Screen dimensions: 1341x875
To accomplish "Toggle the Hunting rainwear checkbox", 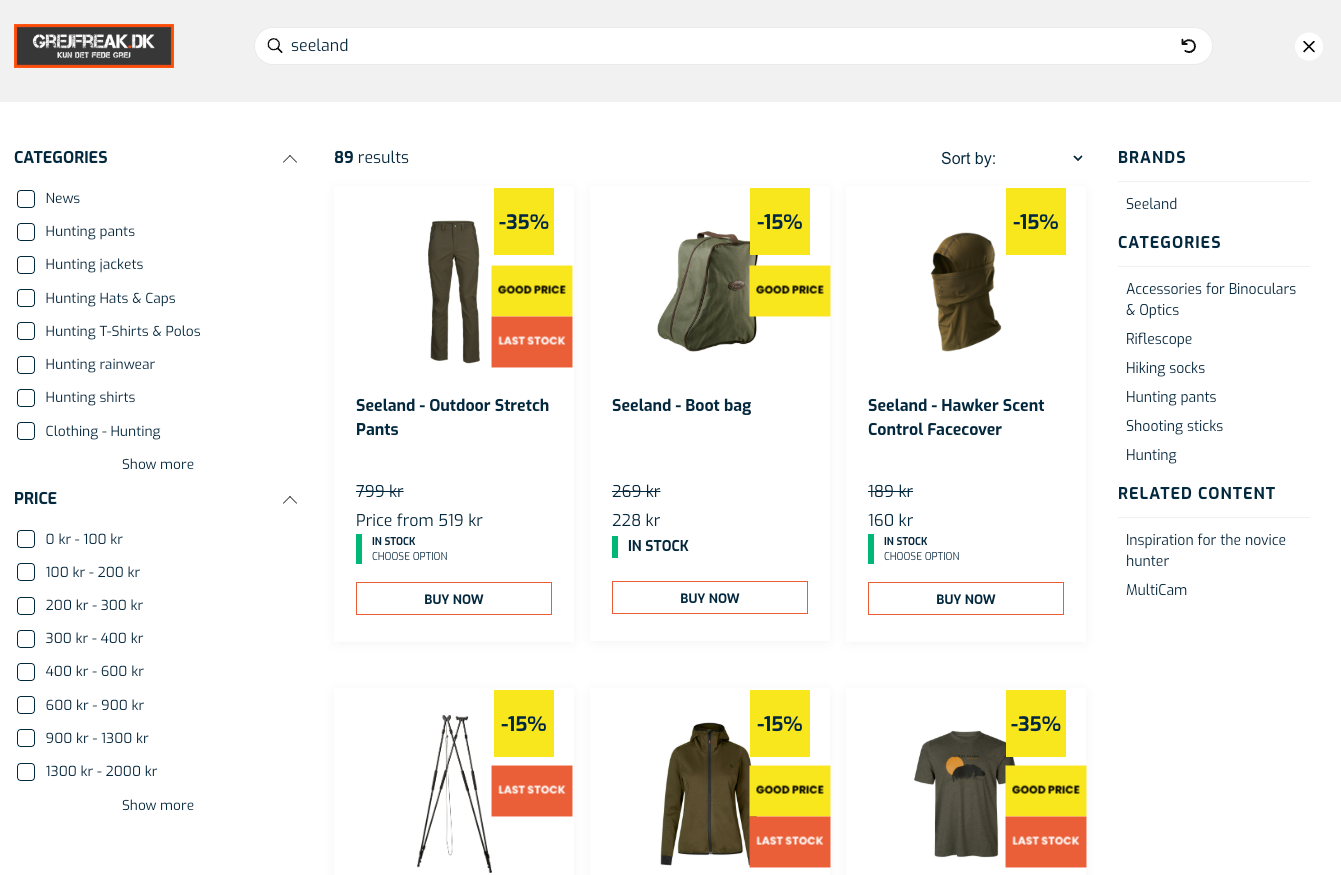I will point(26,364).
